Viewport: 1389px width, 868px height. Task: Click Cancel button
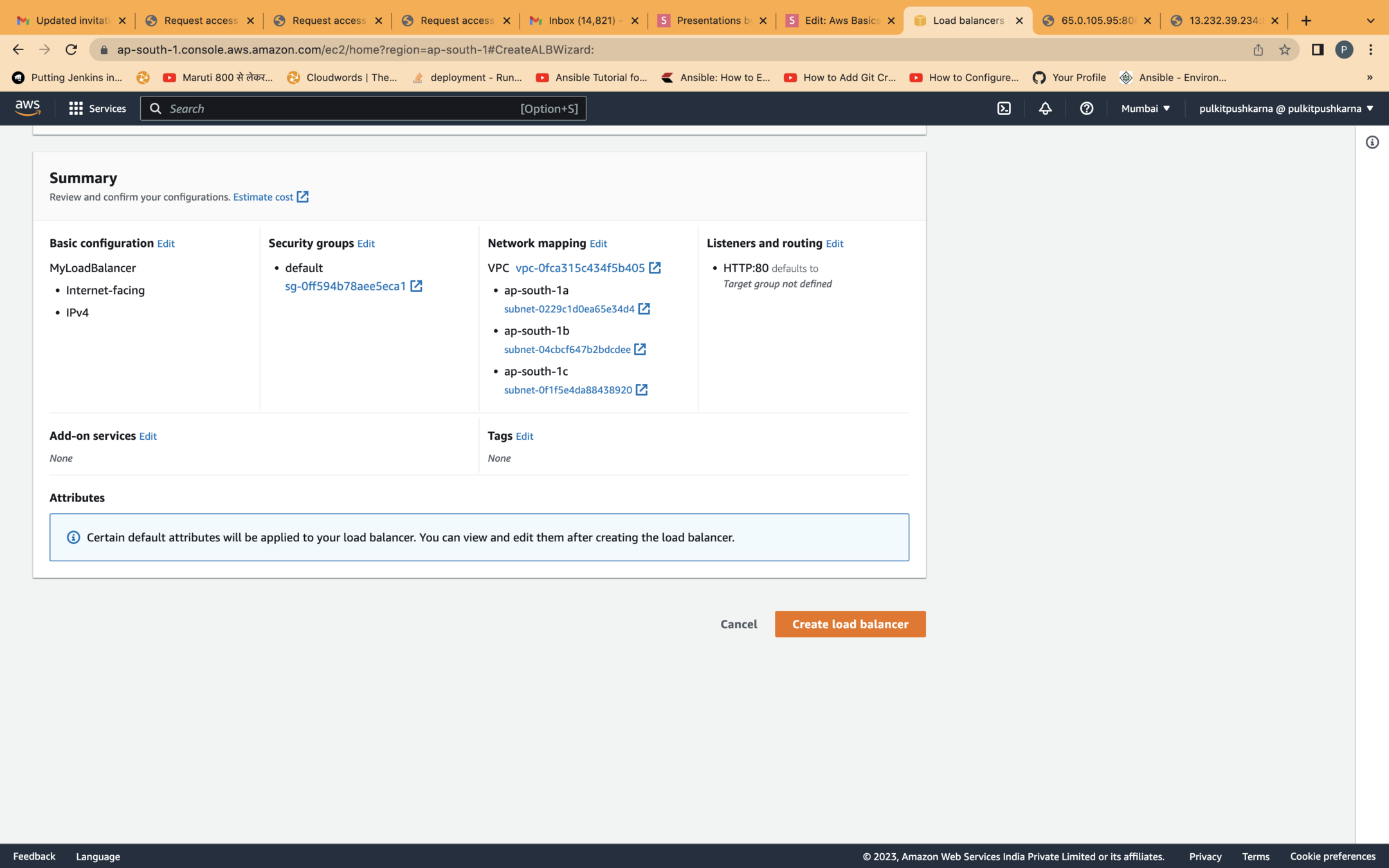tap(738, 624)
